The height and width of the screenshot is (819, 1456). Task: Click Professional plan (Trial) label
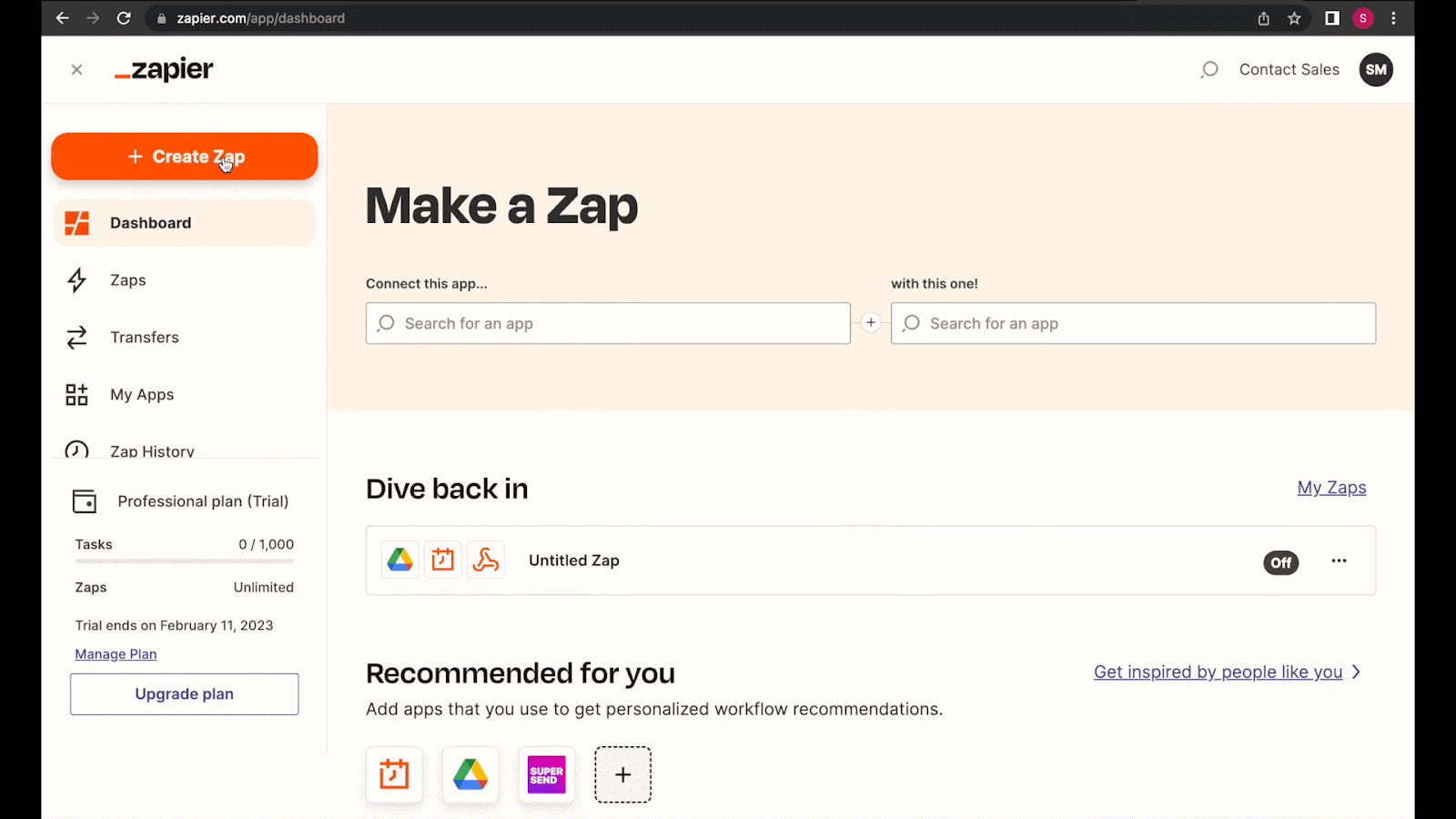203,501
